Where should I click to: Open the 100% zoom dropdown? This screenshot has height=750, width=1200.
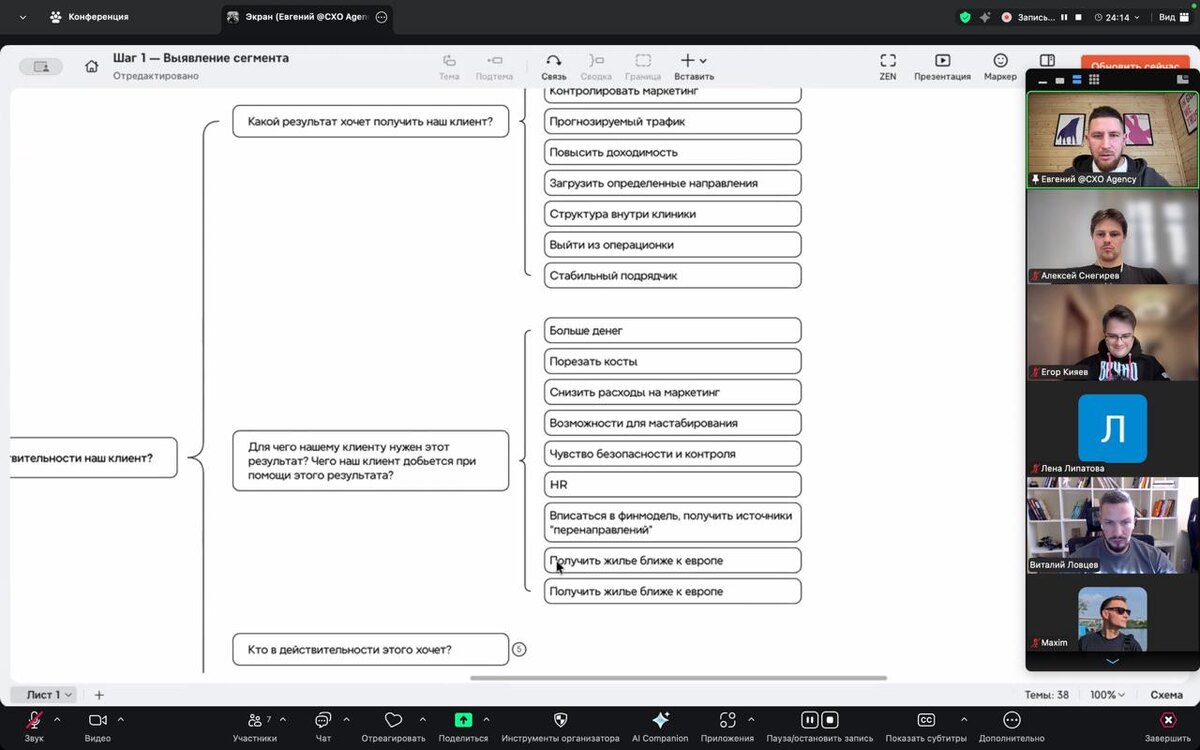point(1107,695)
